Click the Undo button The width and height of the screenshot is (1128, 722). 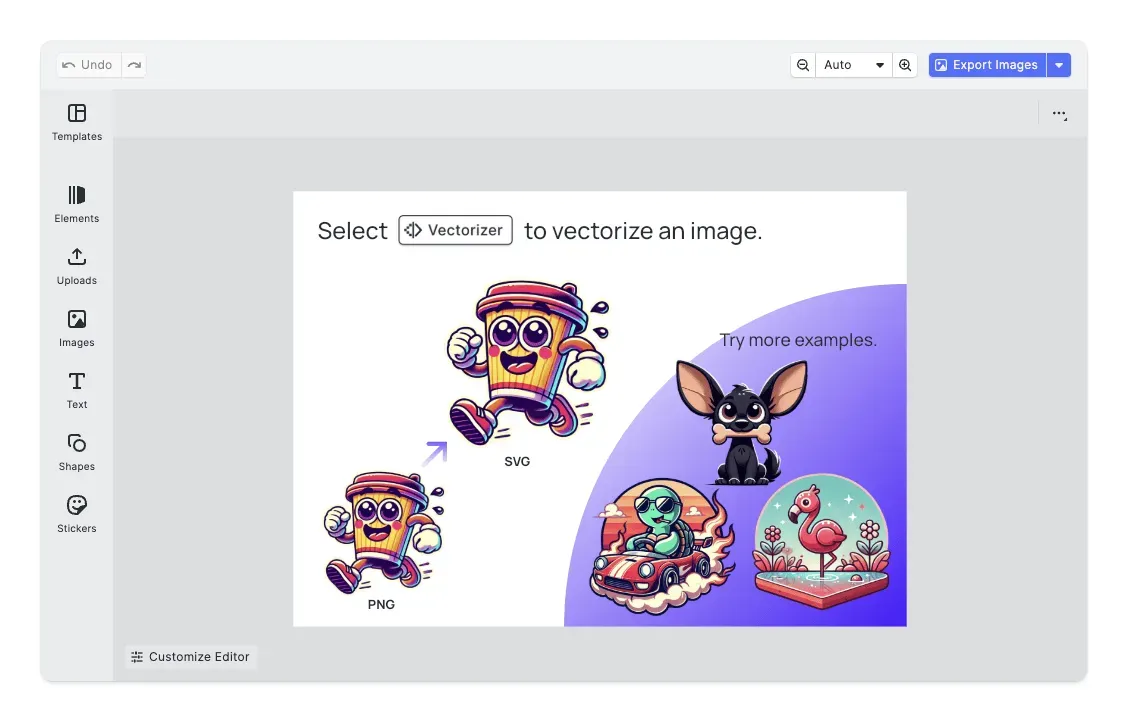88,65
